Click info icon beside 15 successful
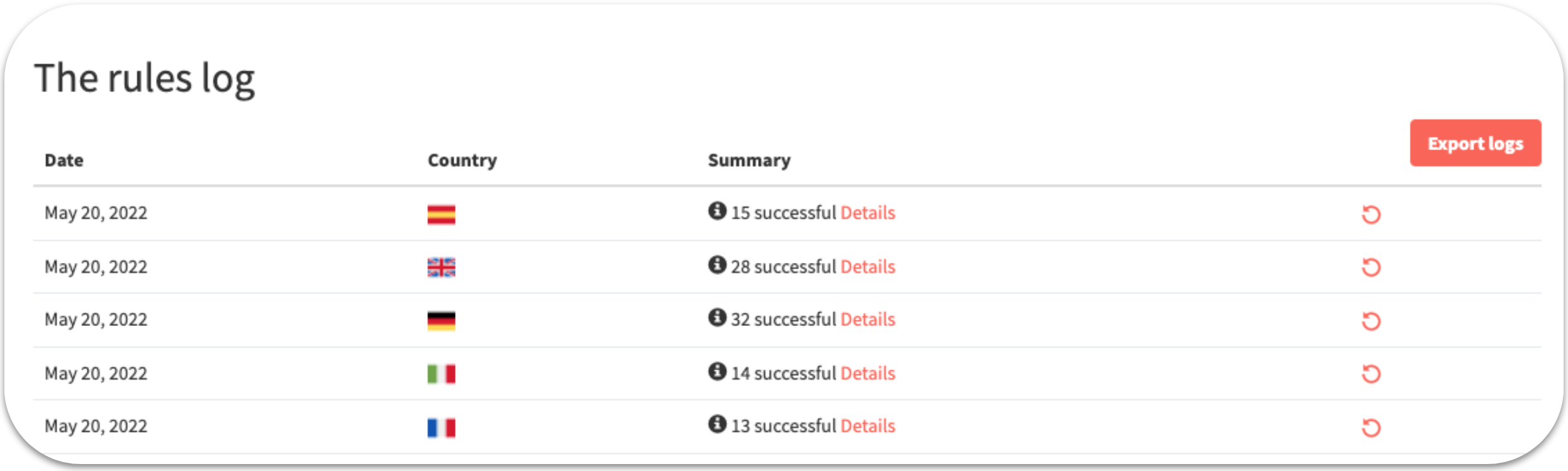This screenshot has height=471, width=1568. coord(717,211)
